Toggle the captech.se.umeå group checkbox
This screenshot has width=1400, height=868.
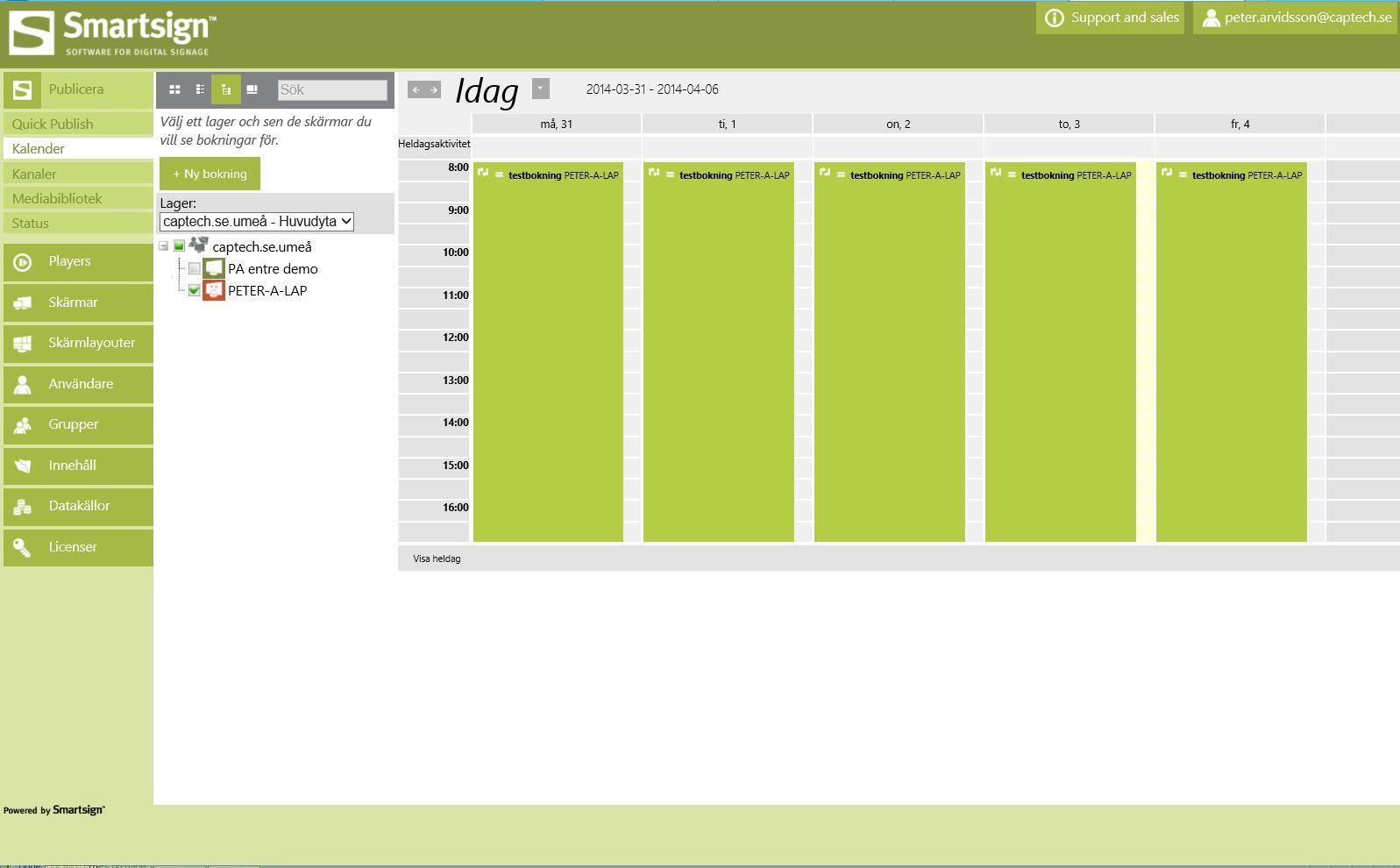(179, 246)
